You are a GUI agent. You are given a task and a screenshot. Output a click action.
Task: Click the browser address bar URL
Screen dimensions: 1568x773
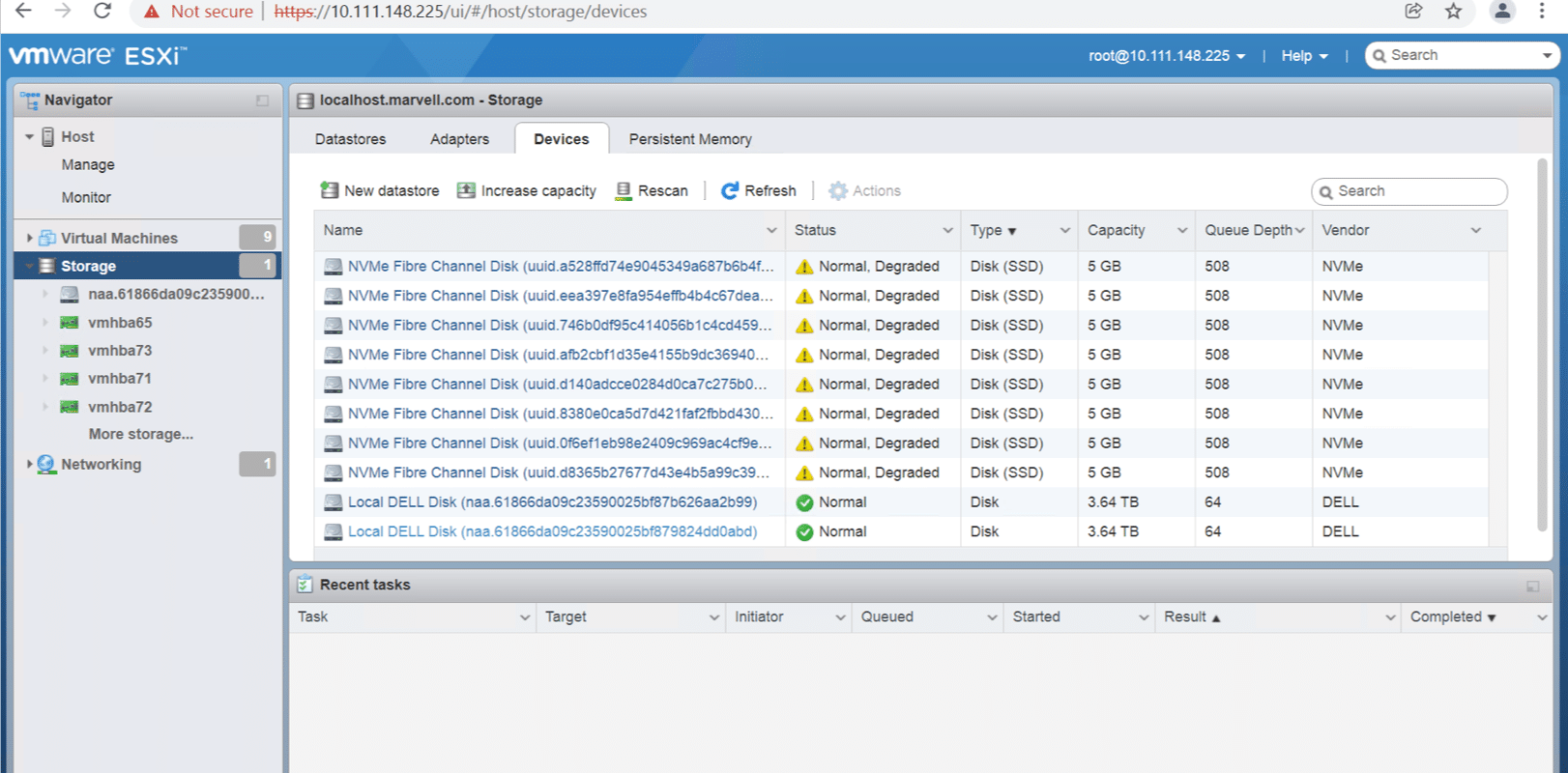(x=460, y=12)
